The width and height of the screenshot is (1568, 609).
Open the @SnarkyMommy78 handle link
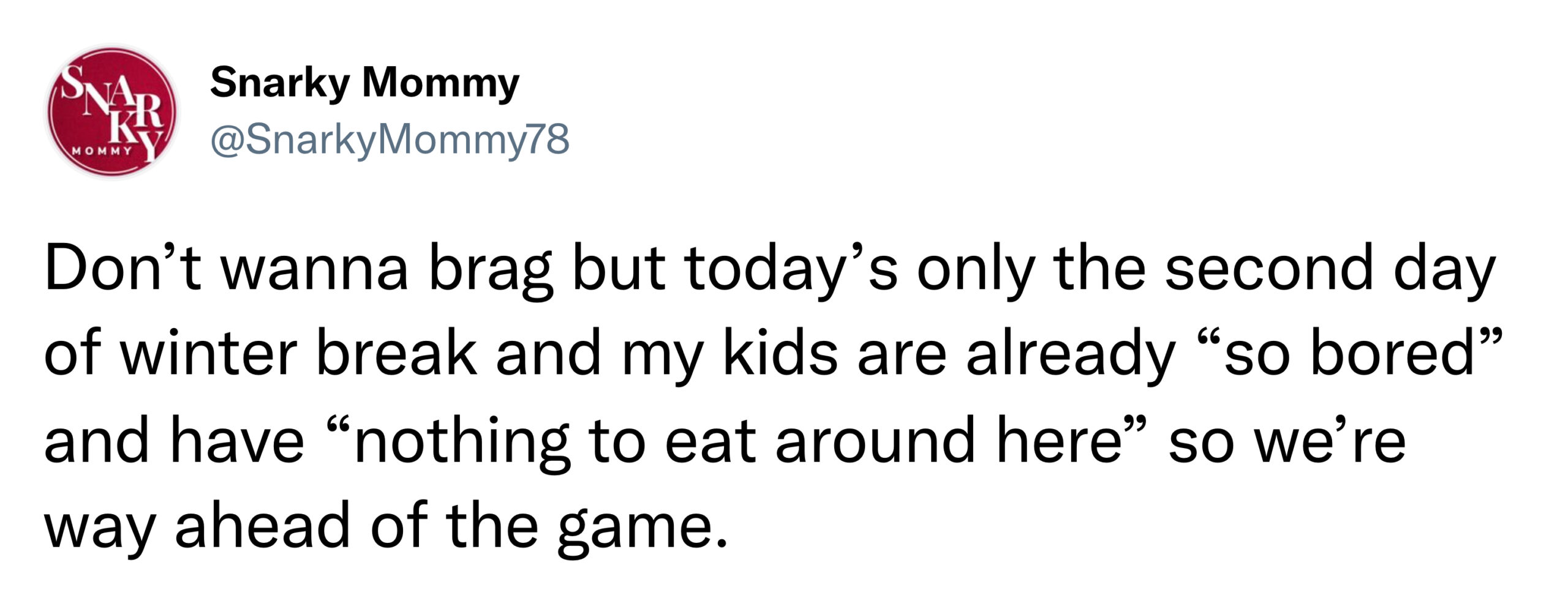390,140
